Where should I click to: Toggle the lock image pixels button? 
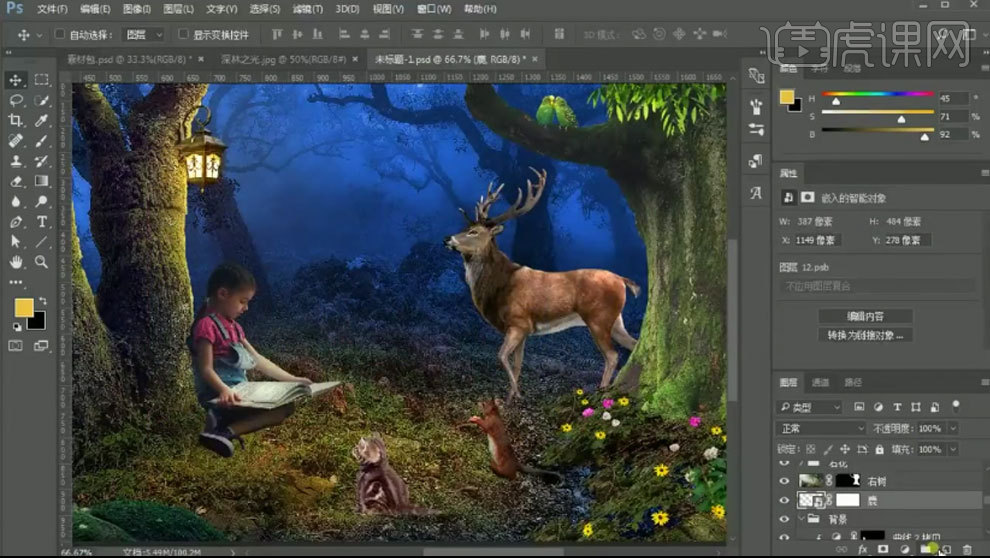pos(828,449)
